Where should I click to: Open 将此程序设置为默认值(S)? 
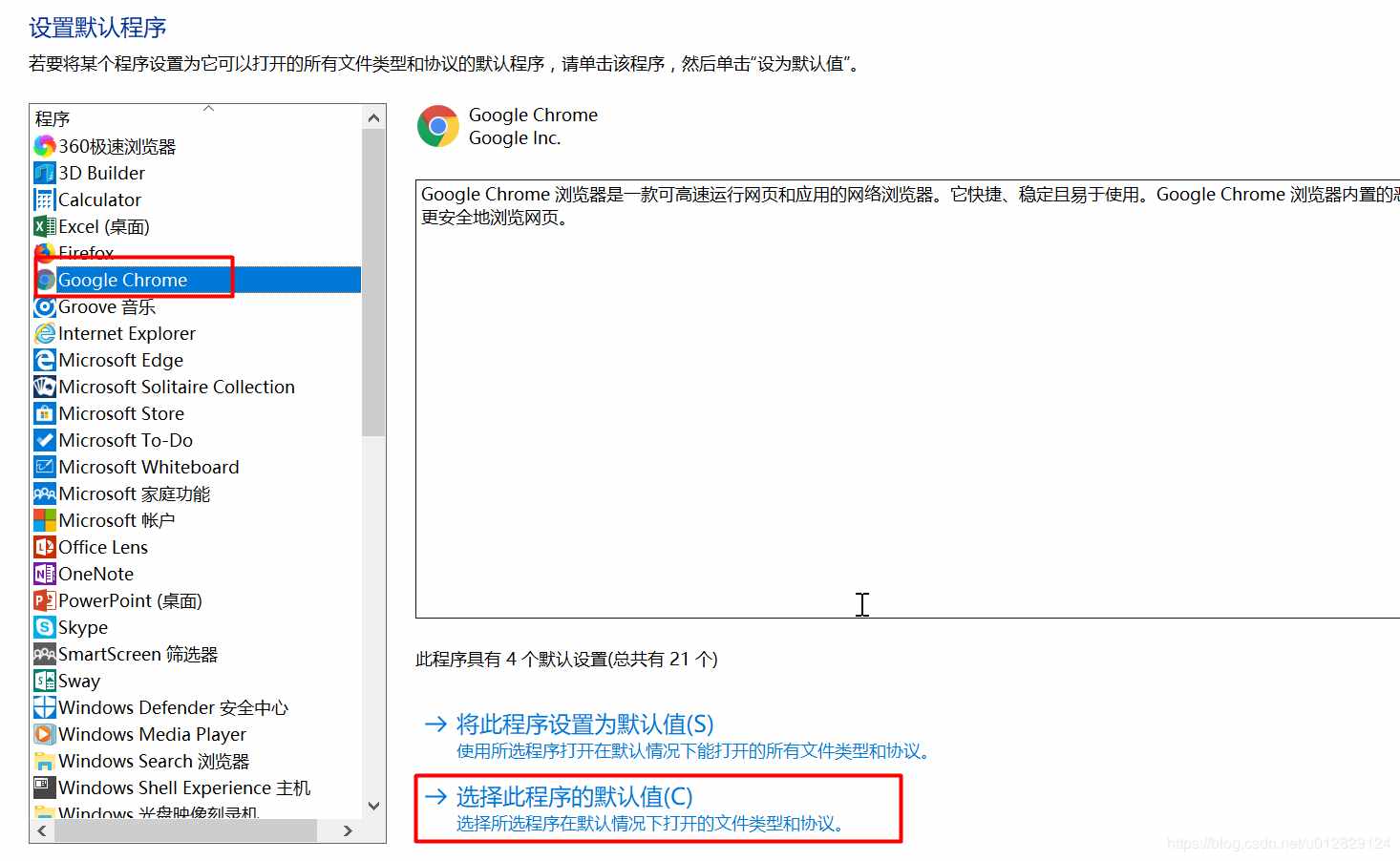tap(585, 724)
